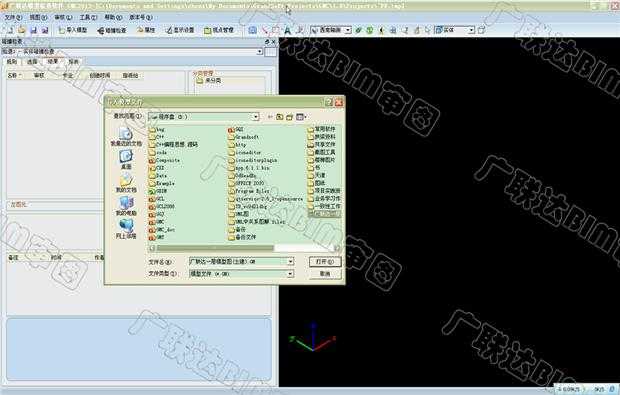The height and width of the screenshot is (395, 620).
Task: Click the window-grid icon in toolbar
Action: [393, 30]
